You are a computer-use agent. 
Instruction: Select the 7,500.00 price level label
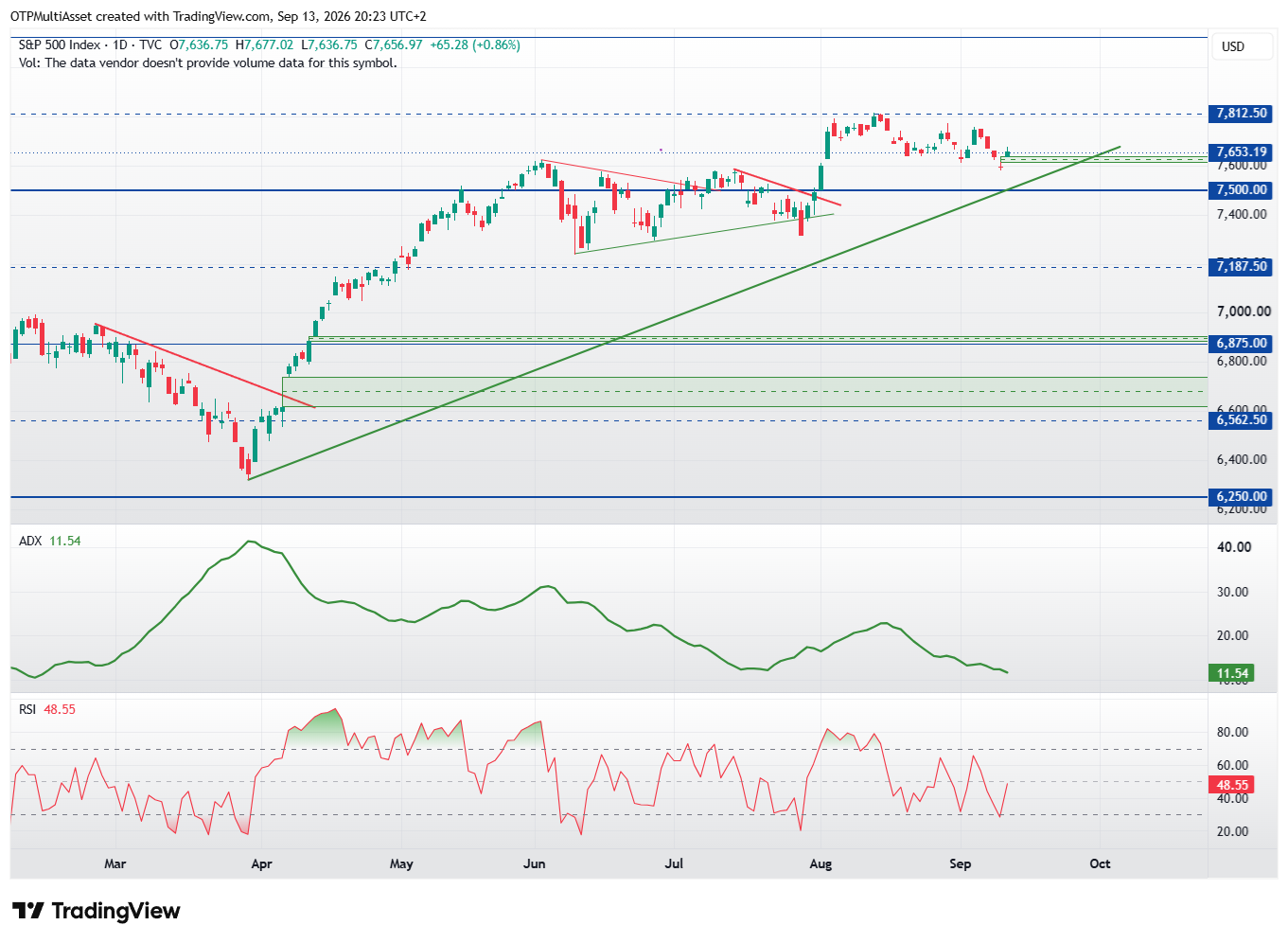1241,190
